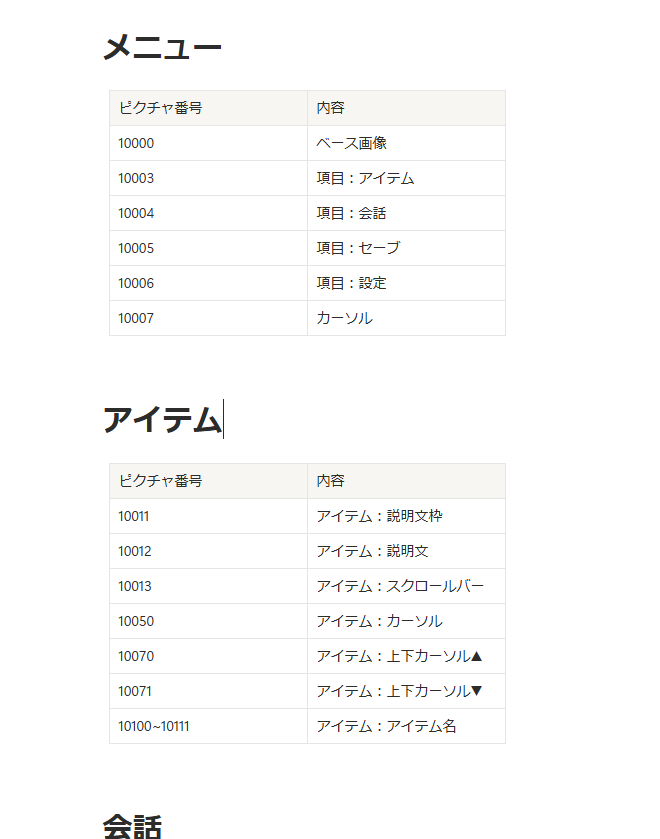Click the cell containing 10000

(208, 143)
